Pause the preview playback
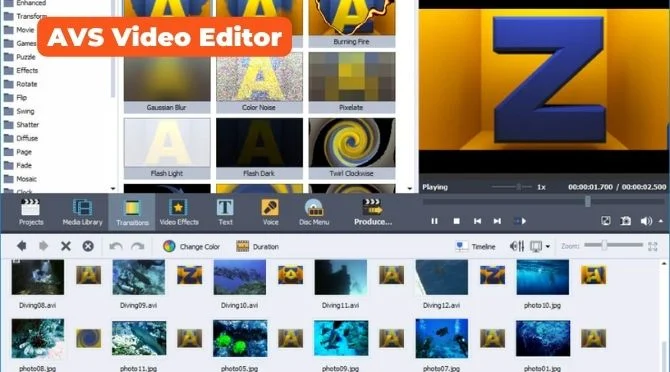This screenshot has width=670, height=372. 435,221
